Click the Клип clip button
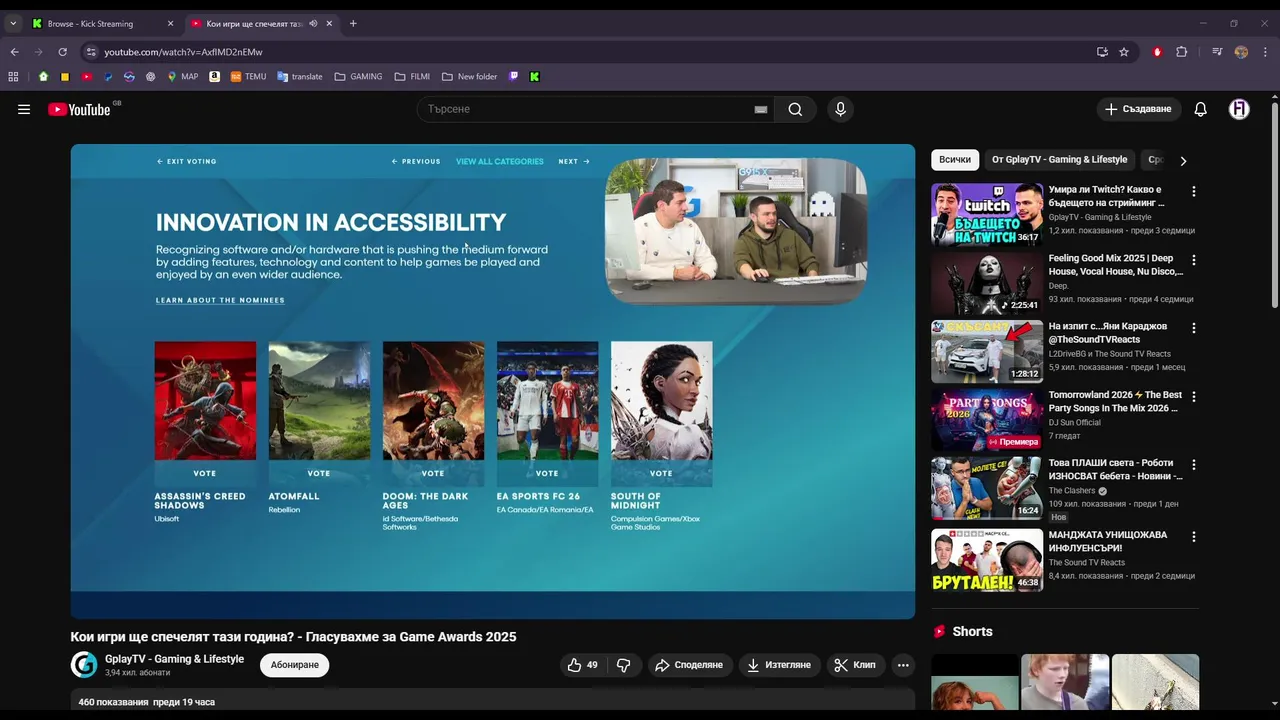Image resolution: width=1280 pixels, height=720 pixels. pos(855,665)
